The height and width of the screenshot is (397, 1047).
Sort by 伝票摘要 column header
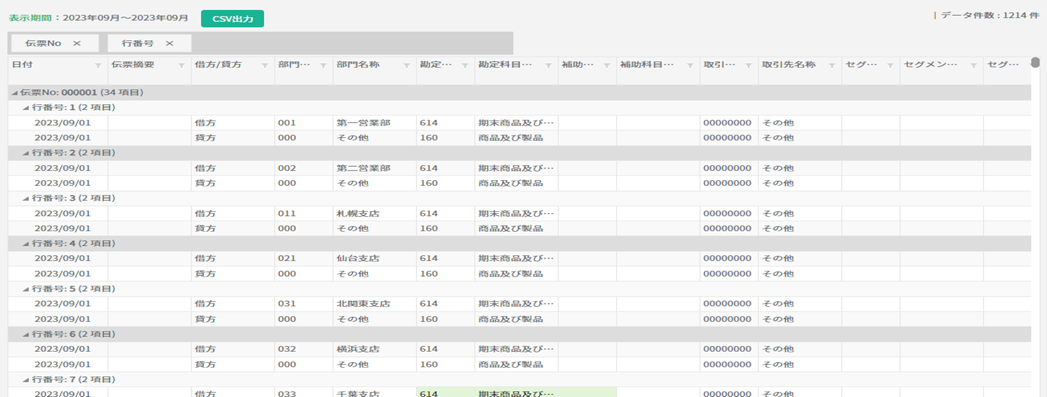[x=133, y=65]
